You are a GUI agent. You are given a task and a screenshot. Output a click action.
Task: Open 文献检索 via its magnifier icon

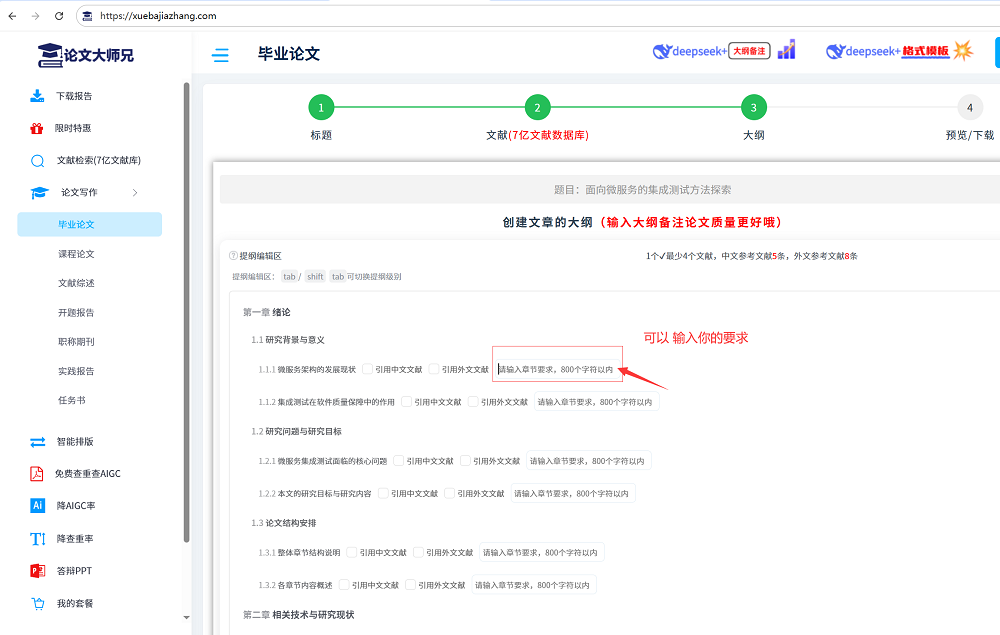tap(37, 160)
